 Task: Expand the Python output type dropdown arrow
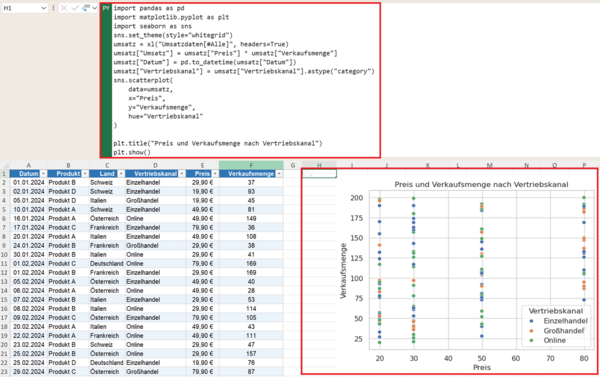click(94, 8)
